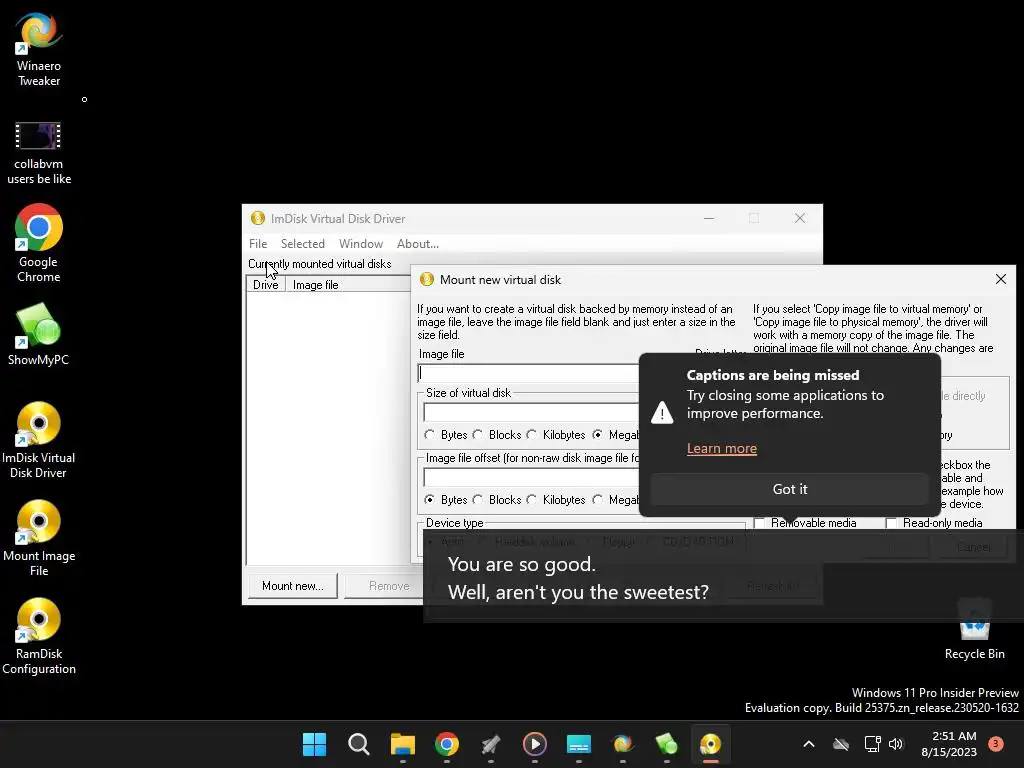The height and width of the screenshot is (768, 1024).
Task: Open Winaero Tweaker desktop shortcut
Action: coord(39,49)
